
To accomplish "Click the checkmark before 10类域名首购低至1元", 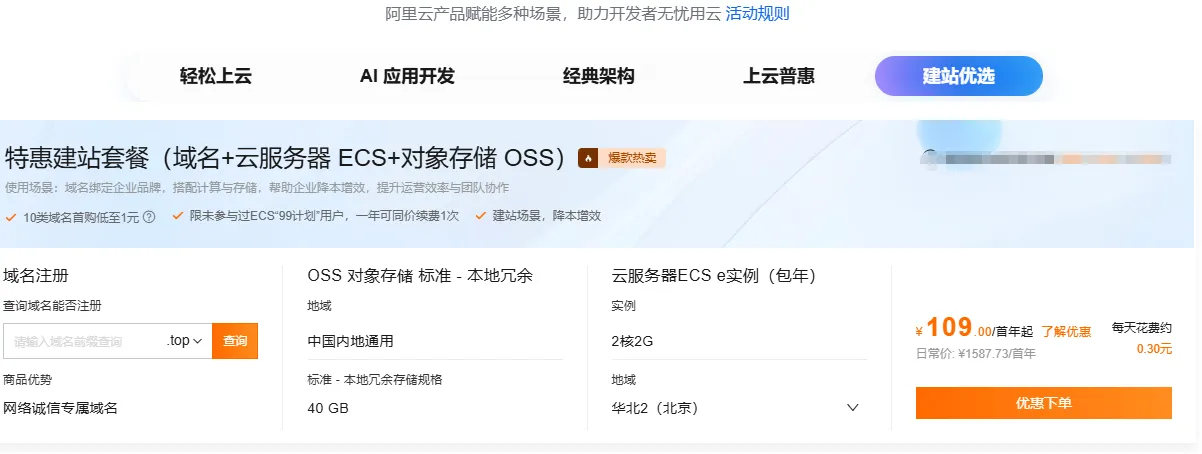I will click(x=11, y=216).
